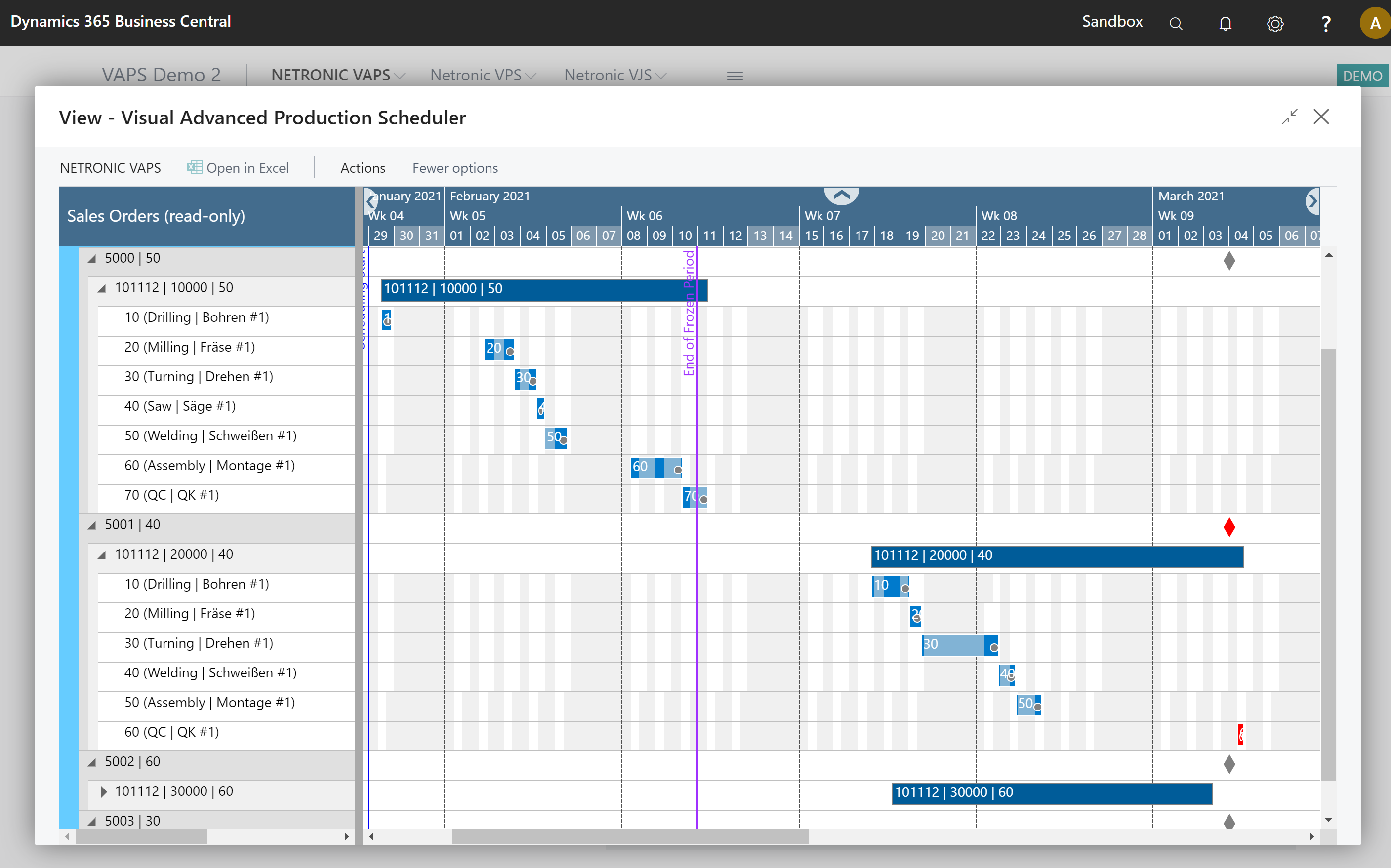Expand the 101112 | 30000 | 60 production order
This screenshot has height=868, width=1391.
pyautogui.click(x=104, y=791)
